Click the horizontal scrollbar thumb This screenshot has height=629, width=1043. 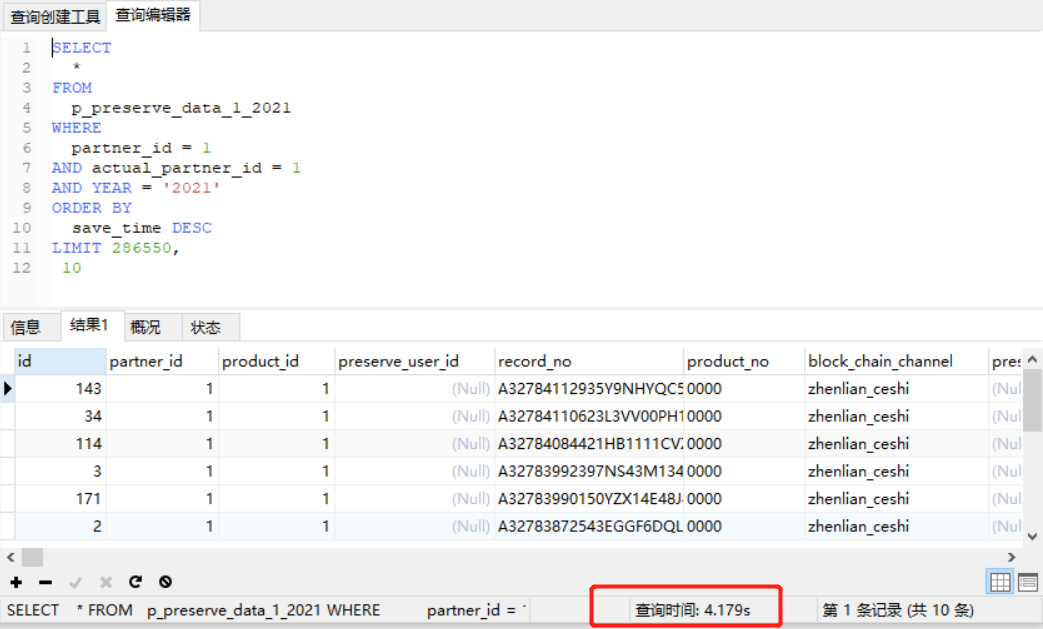click(32, 557)
